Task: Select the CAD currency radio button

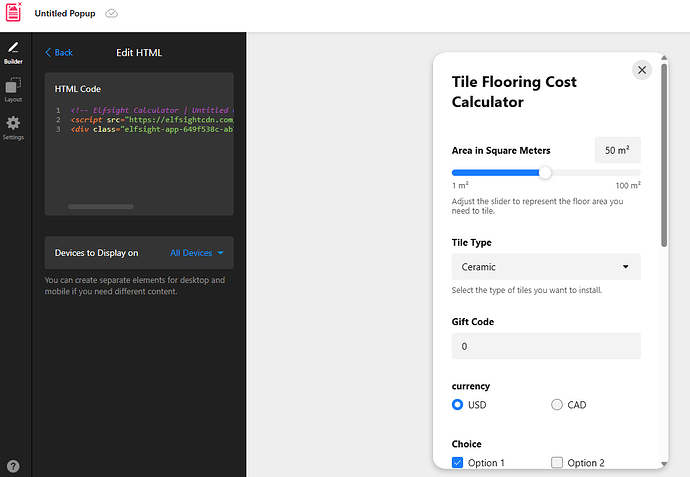Action: pyautogui.click(x=557, y=405)
